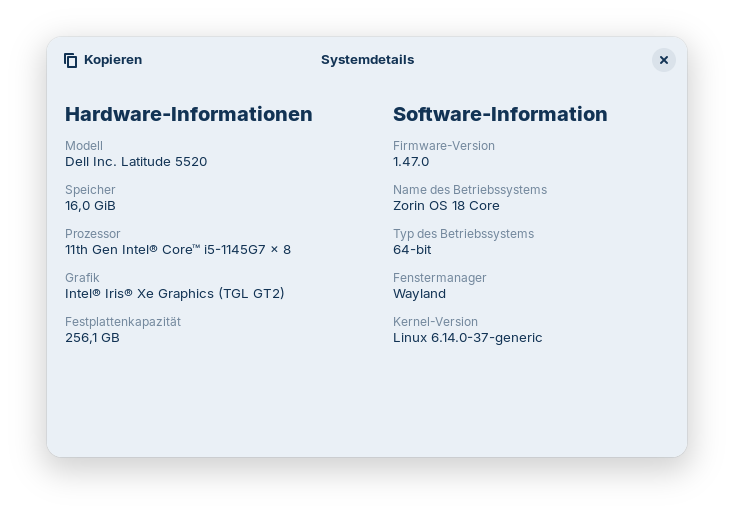Image resolution: width=734 pixels, height=514 pixels.
Task: Select the Dell Inc. Latitude 5520 model value
Action: pos(136,161)
